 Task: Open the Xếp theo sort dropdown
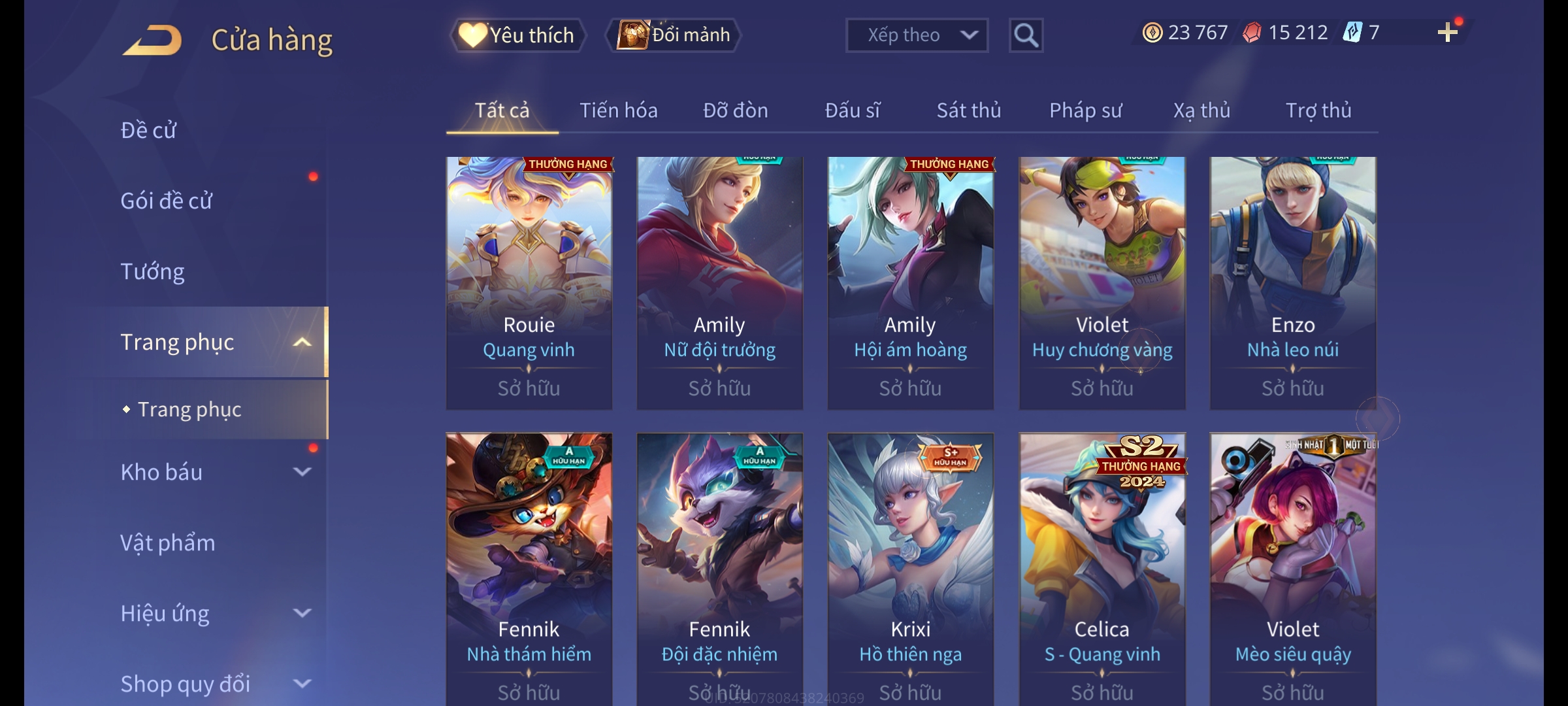click(x=917, y=35)
